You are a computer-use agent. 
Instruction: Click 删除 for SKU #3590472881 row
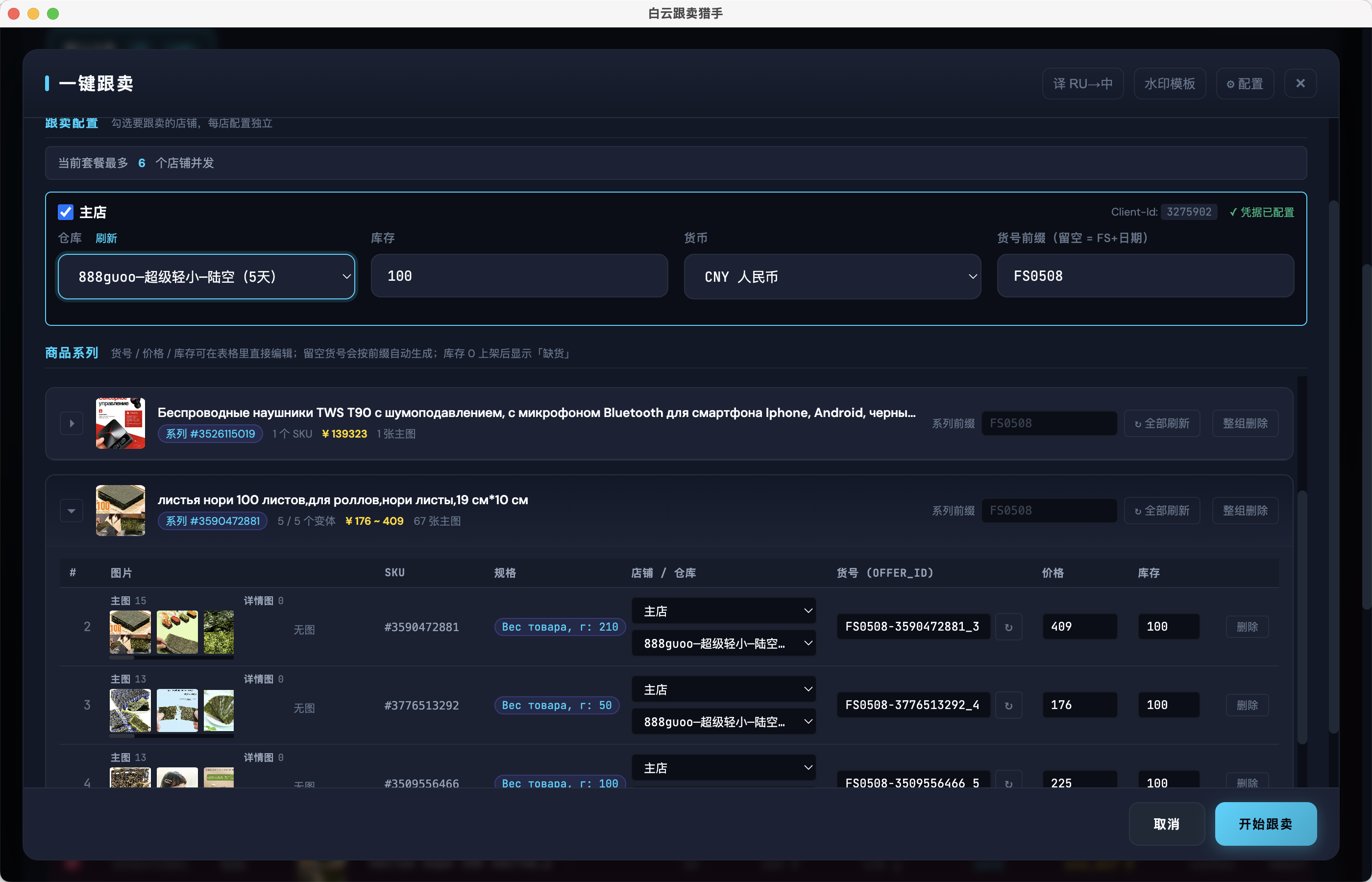coord(1247,627)
